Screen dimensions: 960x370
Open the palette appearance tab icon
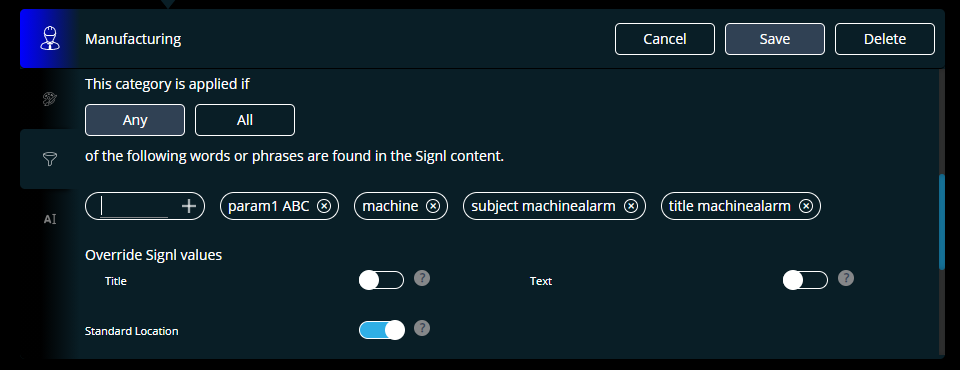(50, 99)
